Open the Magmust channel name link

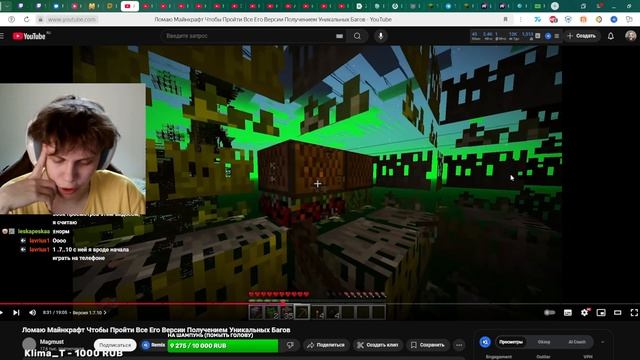tap(52, 342)
